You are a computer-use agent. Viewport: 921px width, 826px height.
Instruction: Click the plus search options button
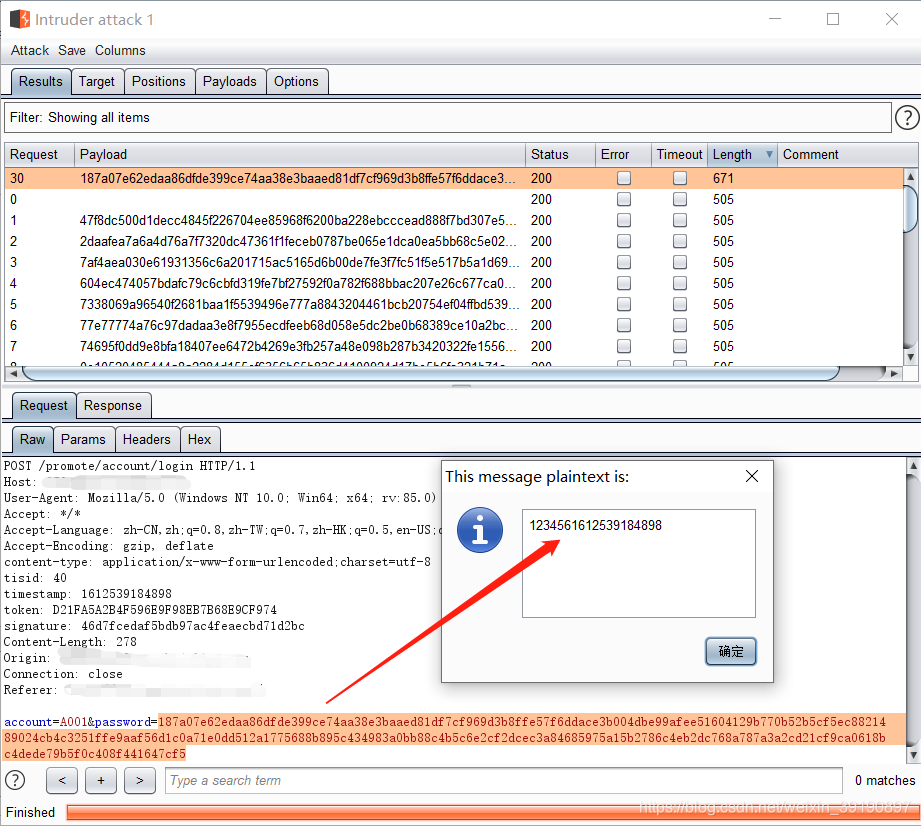pos(101,780)
